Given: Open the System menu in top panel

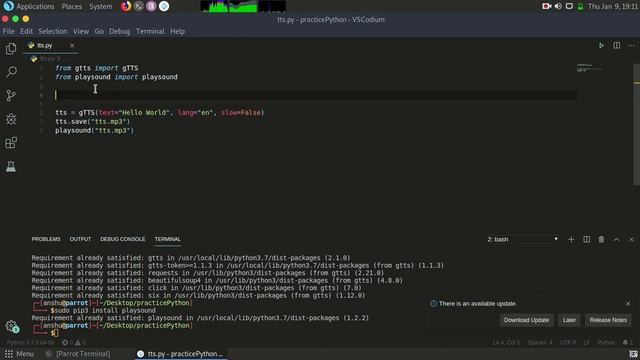Looking at the screenshot, I should (x=100, y=7).
